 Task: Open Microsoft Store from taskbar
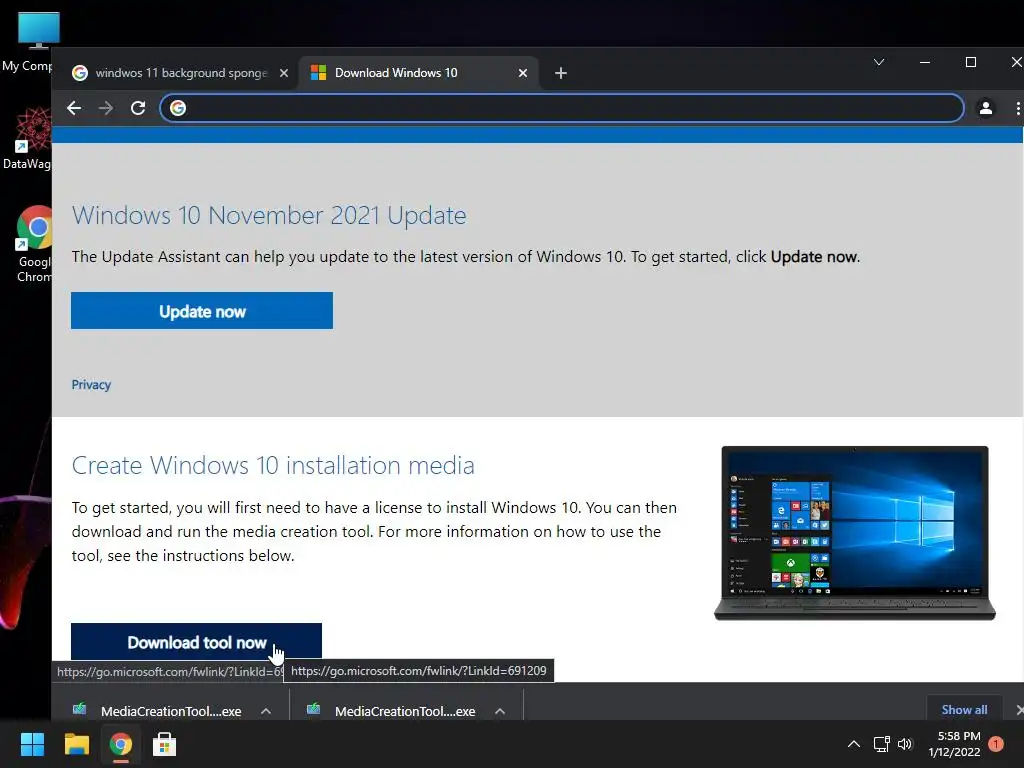click(x=165, y=744)
